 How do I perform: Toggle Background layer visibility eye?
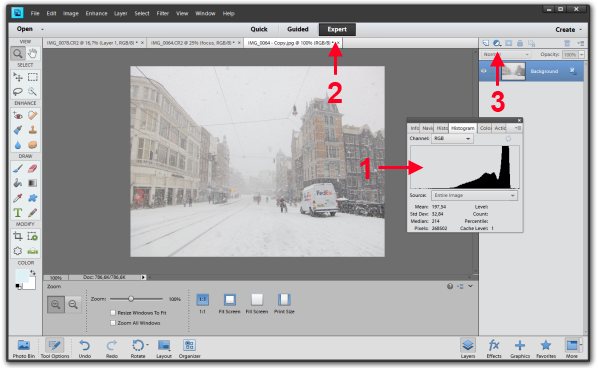pos(484,71)
